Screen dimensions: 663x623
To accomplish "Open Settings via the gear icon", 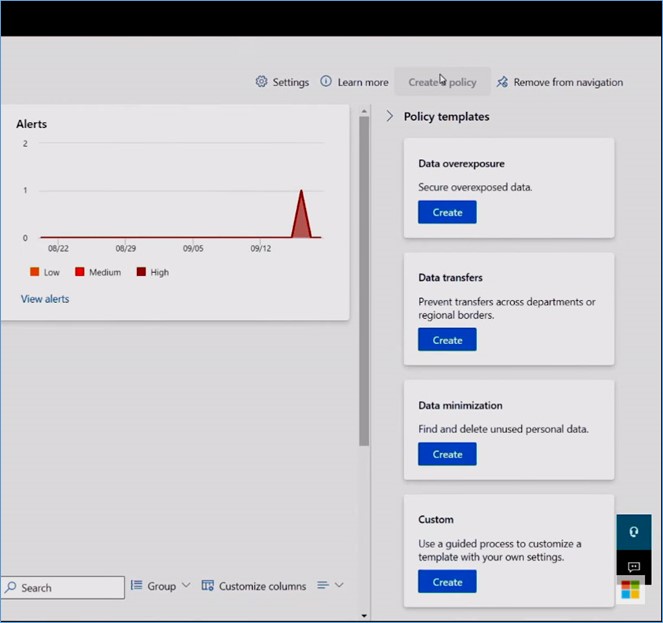I will 262,82.
